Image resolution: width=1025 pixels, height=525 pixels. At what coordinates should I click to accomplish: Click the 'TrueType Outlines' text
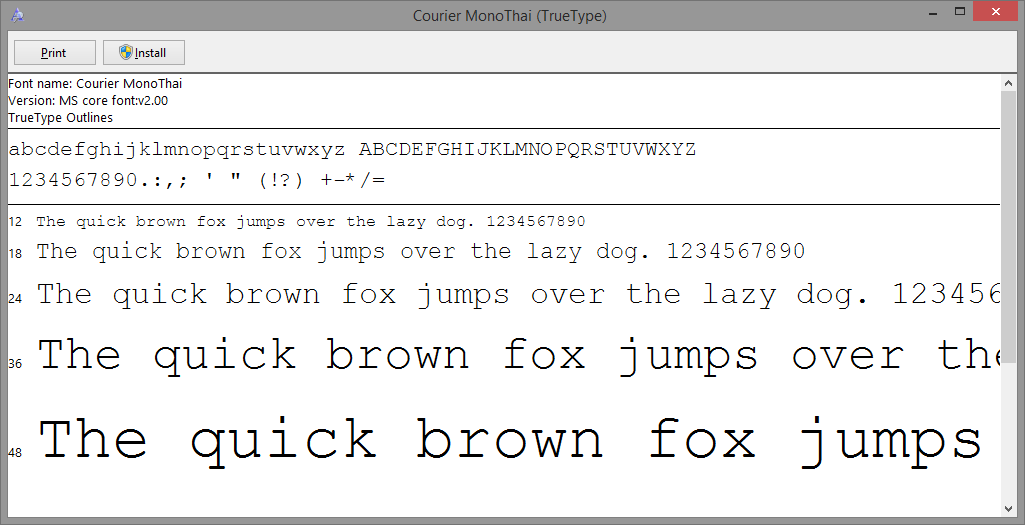(x=60, y=118)
